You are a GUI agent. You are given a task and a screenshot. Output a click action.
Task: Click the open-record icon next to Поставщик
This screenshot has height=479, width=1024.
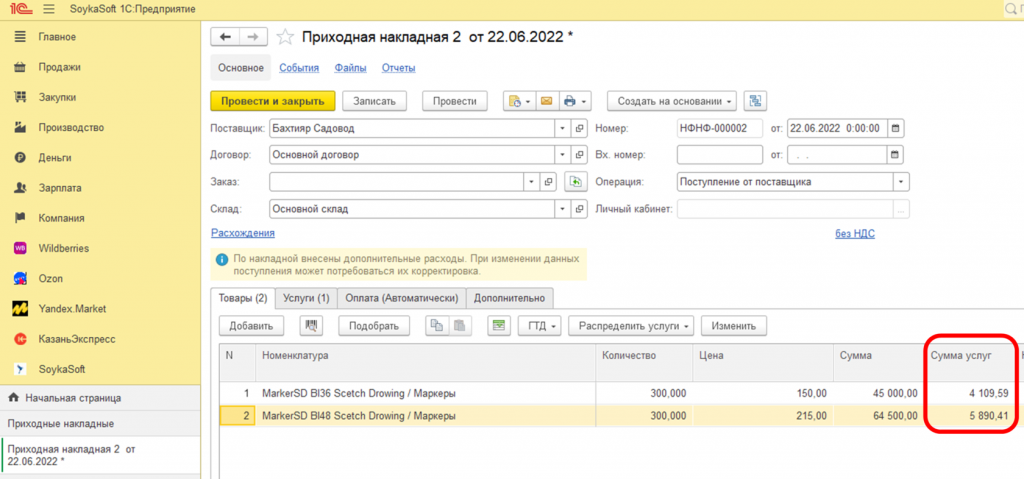(578, 128)
